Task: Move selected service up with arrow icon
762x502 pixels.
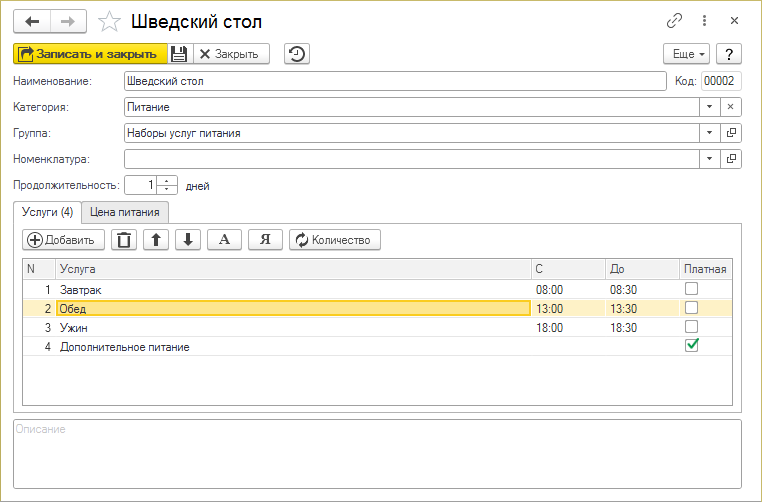Action: (156, 240)
